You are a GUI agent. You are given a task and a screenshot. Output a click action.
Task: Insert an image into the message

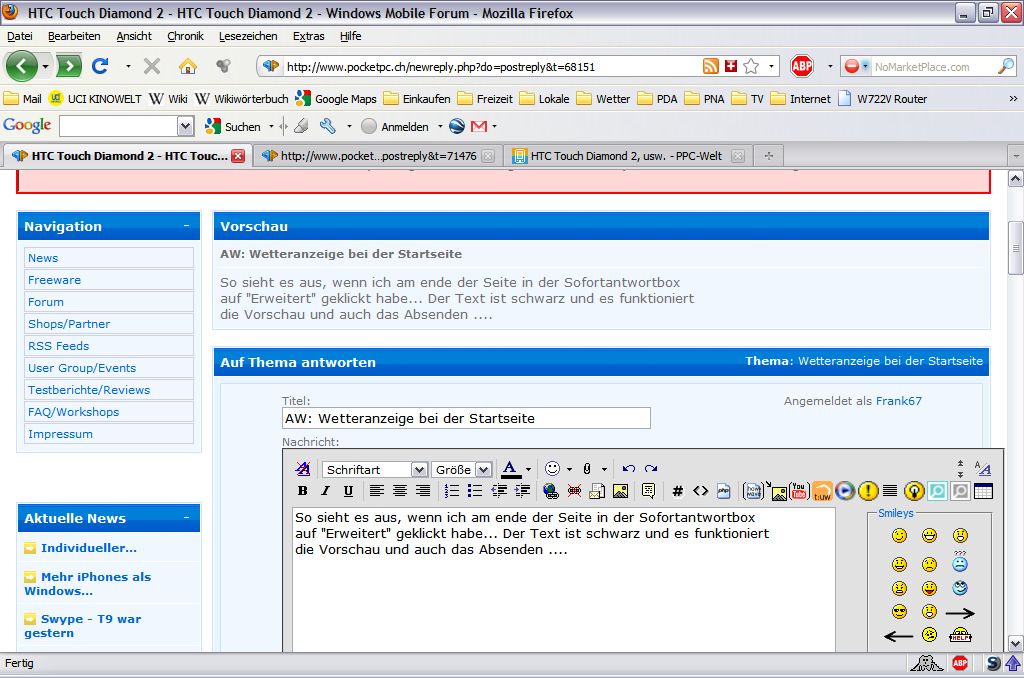[620, 491]
